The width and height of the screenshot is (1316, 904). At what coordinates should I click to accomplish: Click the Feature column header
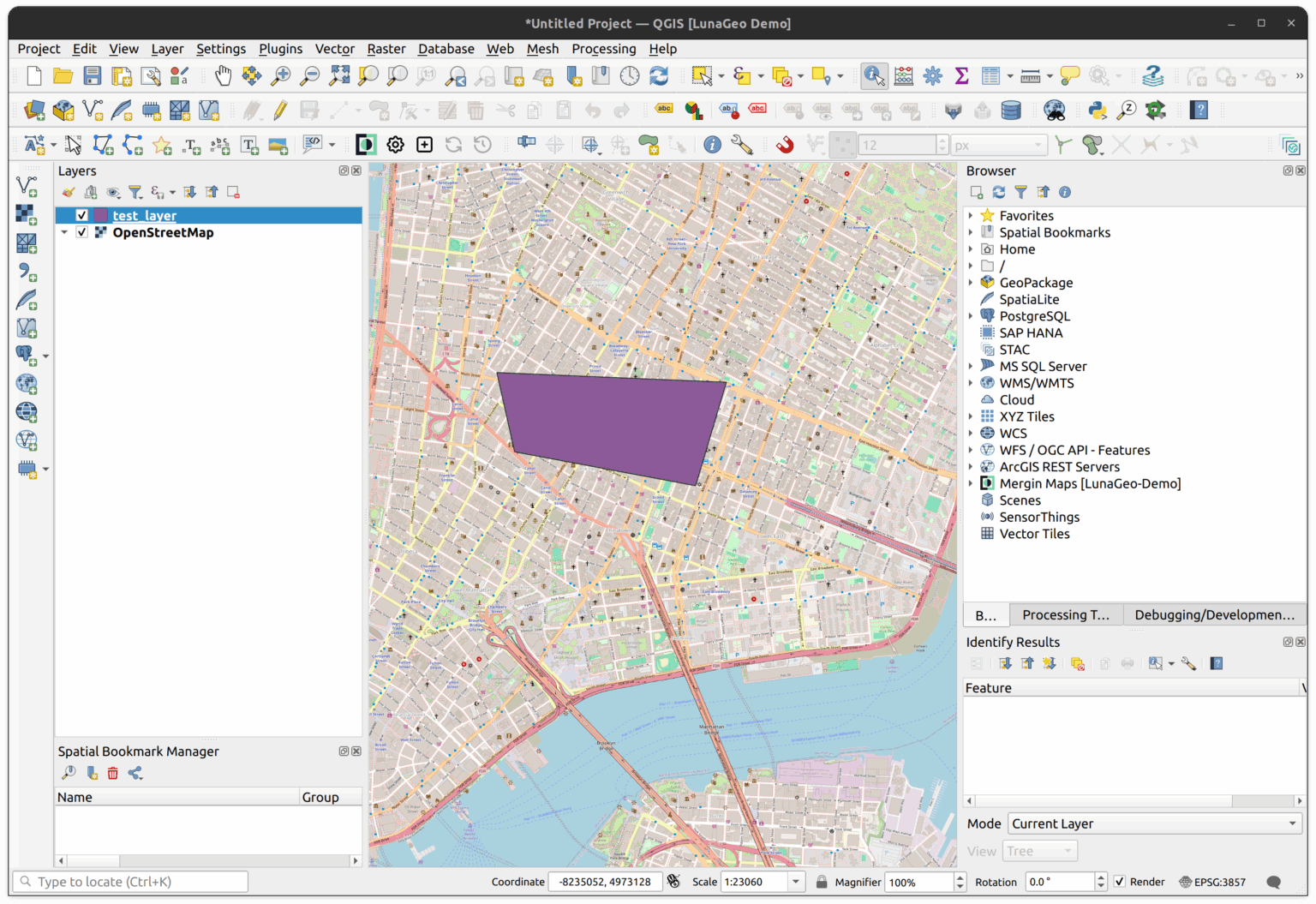[x=1132, y=688]
